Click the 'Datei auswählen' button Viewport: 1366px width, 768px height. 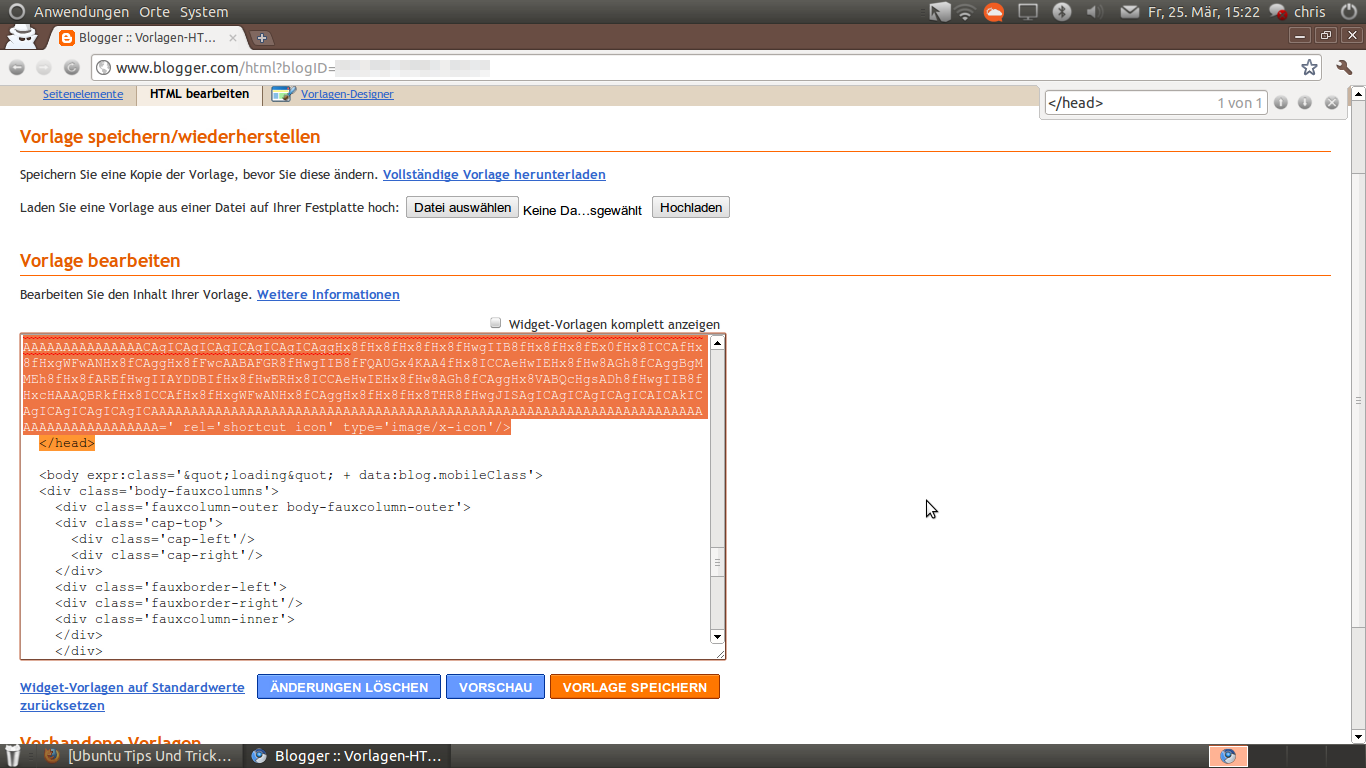click(461, 207)
